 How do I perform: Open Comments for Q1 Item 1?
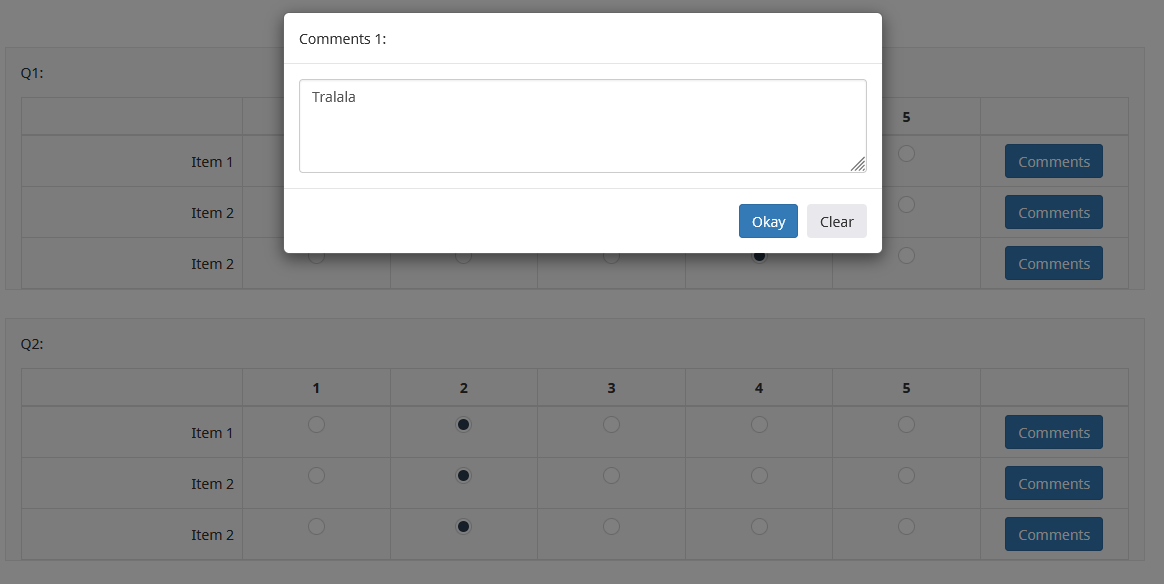pos(1053,162)
